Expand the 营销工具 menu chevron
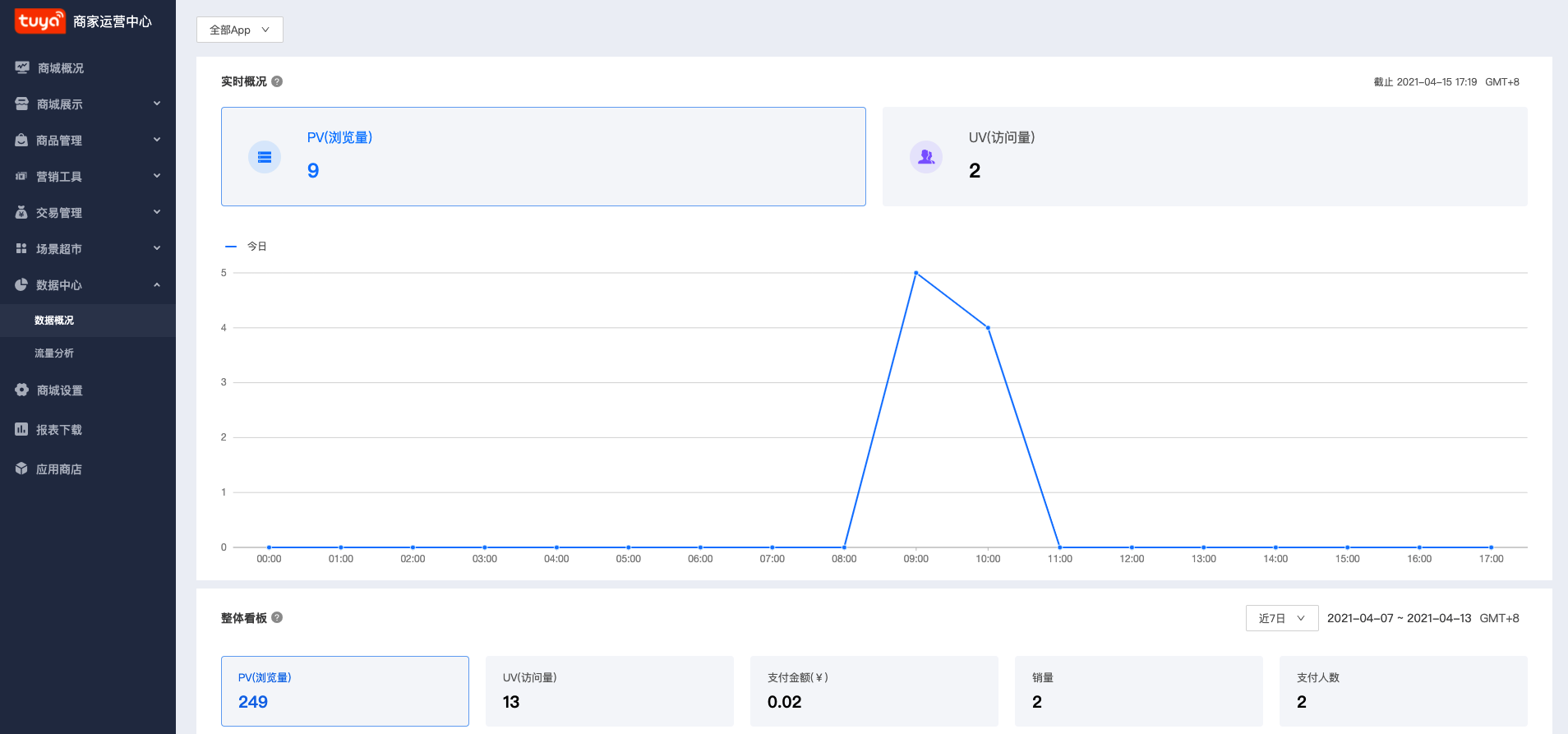This screenshot has height=734, width=1568. tap(157, 176)
